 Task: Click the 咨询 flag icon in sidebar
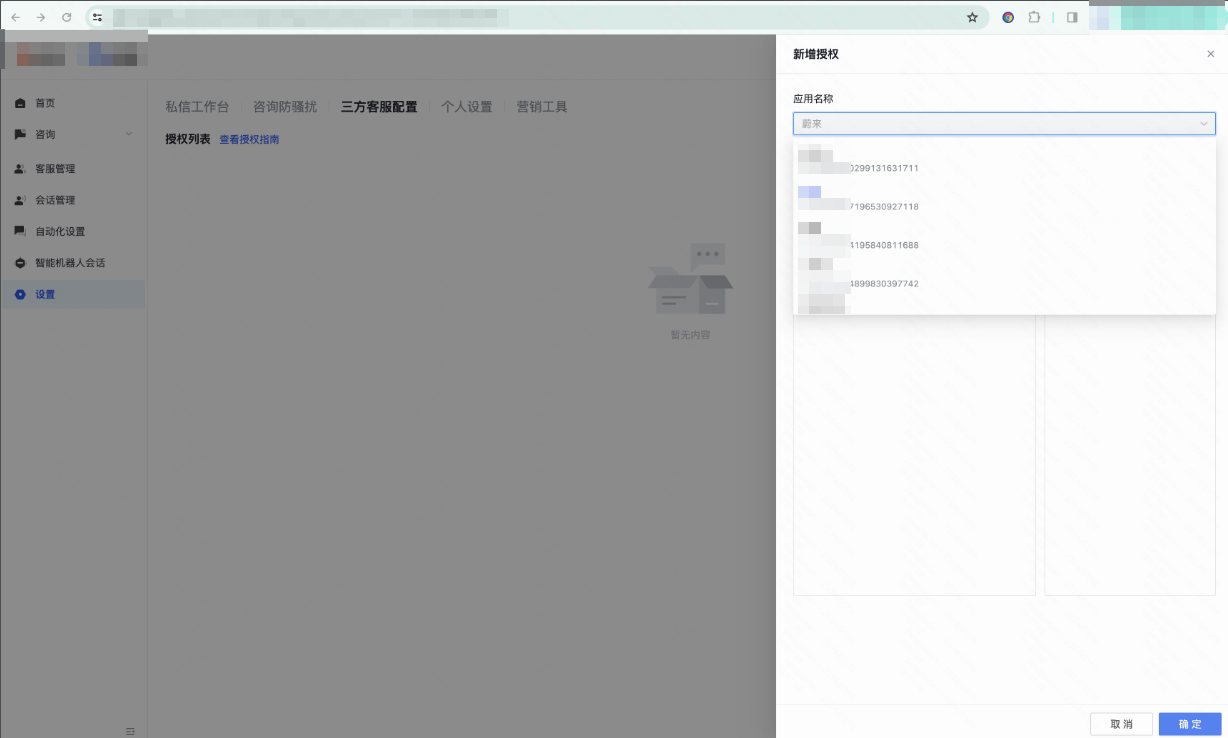tap(20, 134)
